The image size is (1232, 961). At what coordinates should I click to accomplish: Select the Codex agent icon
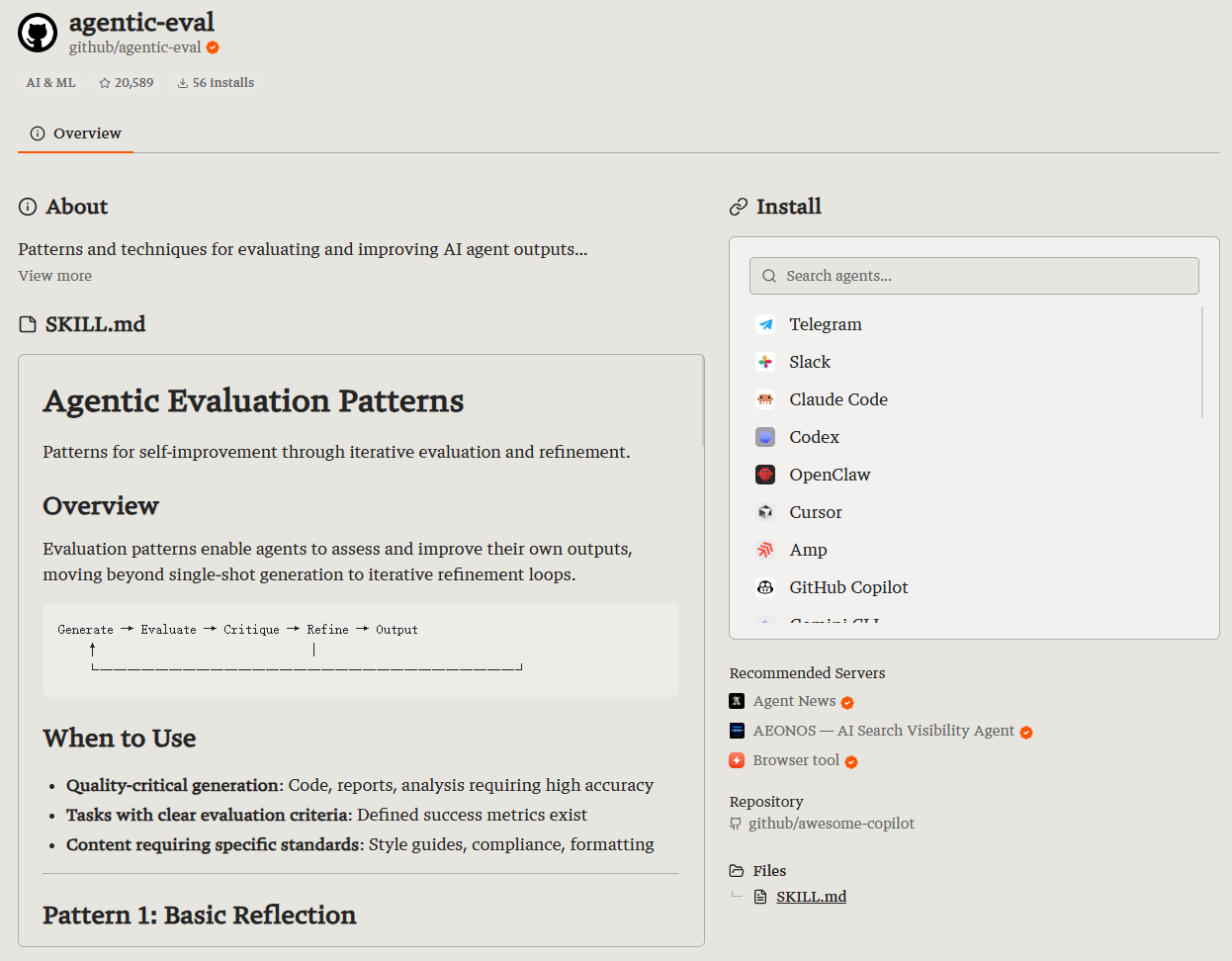[765, 437]
